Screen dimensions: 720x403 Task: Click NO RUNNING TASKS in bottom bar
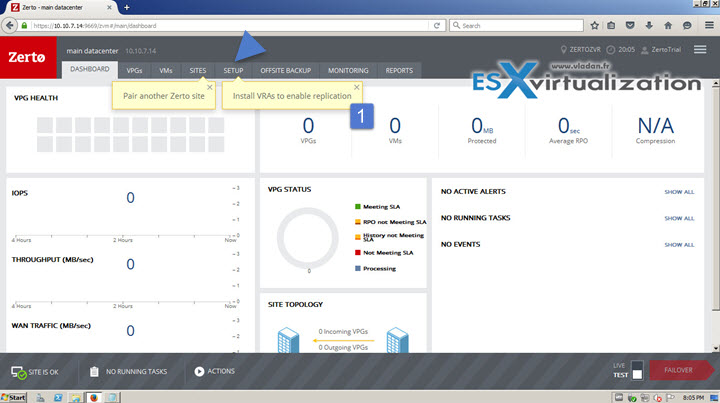point(136,371)
